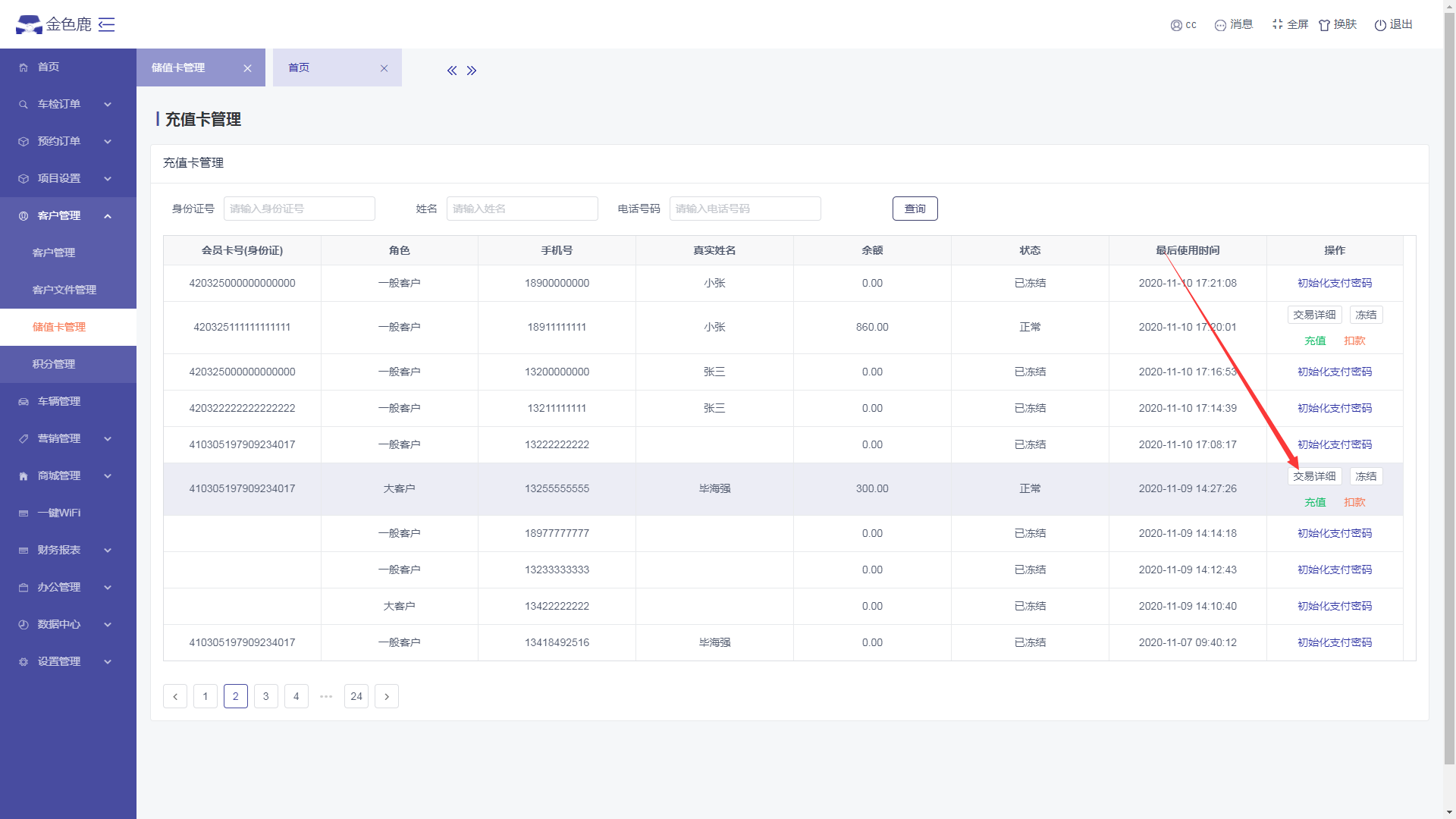Enter 全屏 fullscreen mode
Screen dimensions: 1456x819
[1278, 24]
